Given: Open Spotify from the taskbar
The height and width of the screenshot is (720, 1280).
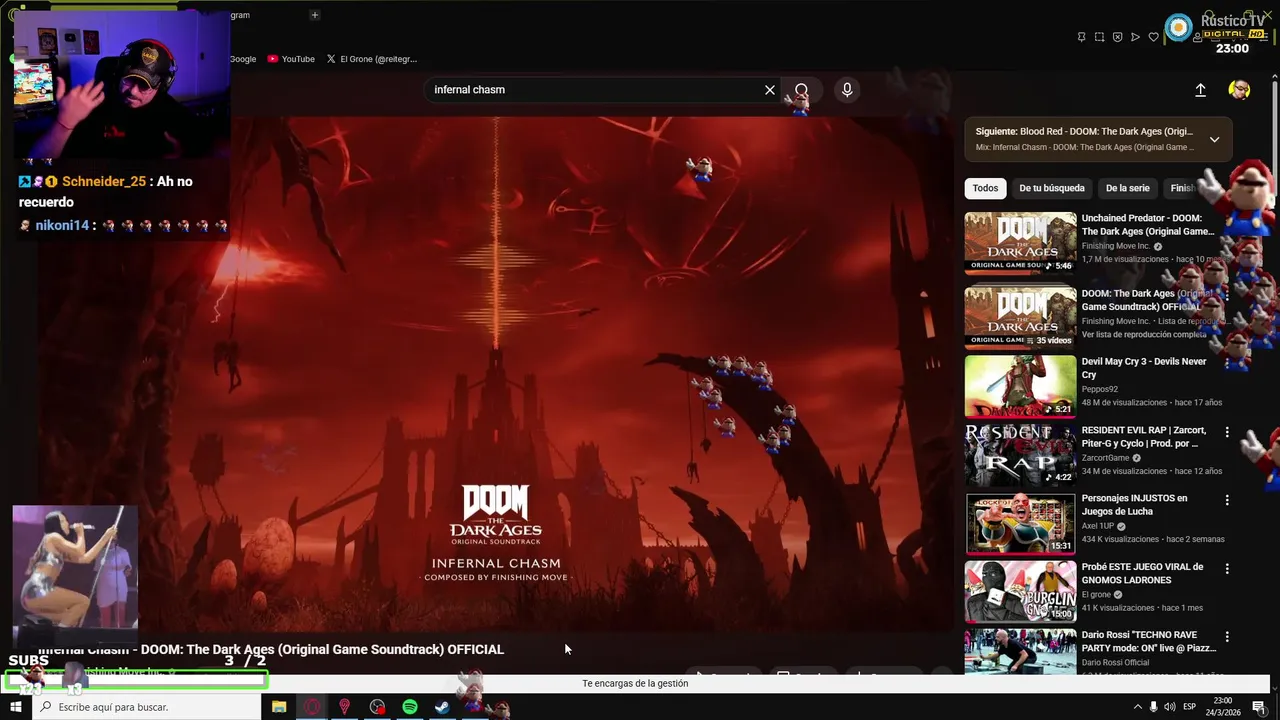Looking at the screenshot, I should click(x=410, y=707).
